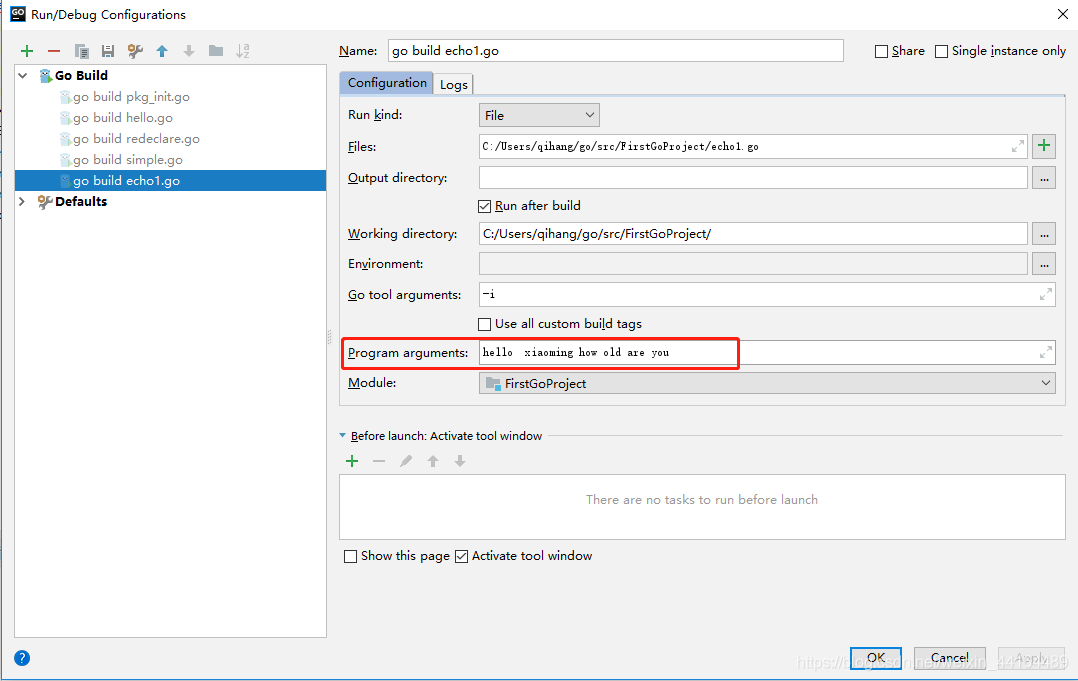
Task: Expand the Go tool arguments field
Action: click(1046, 295)
